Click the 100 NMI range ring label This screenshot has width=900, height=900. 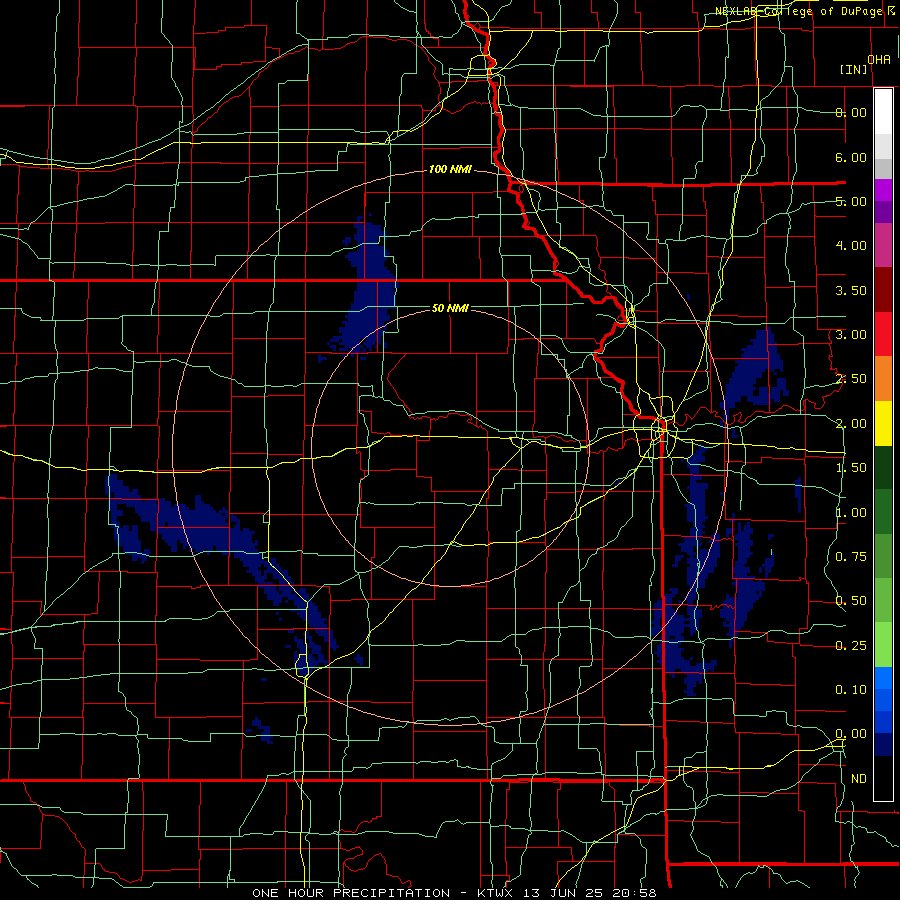coord(451,169)
